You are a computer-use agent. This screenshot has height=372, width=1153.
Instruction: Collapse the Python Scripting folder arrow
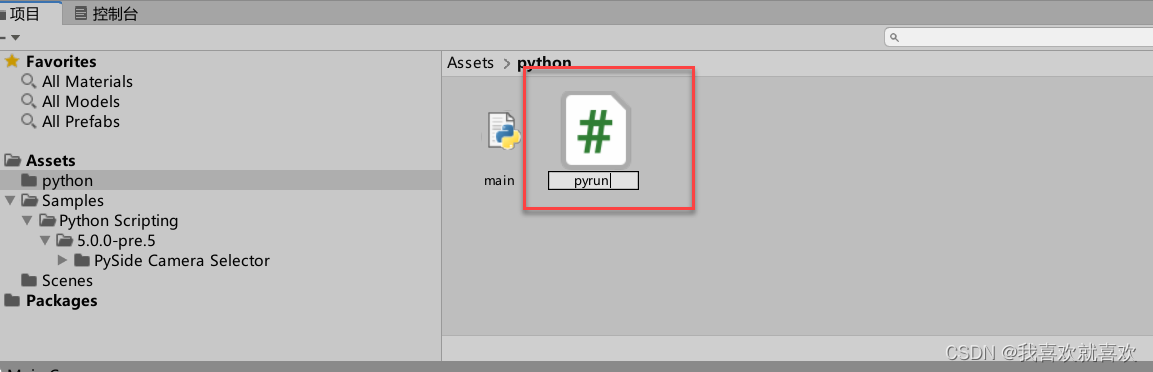point(27,221)
